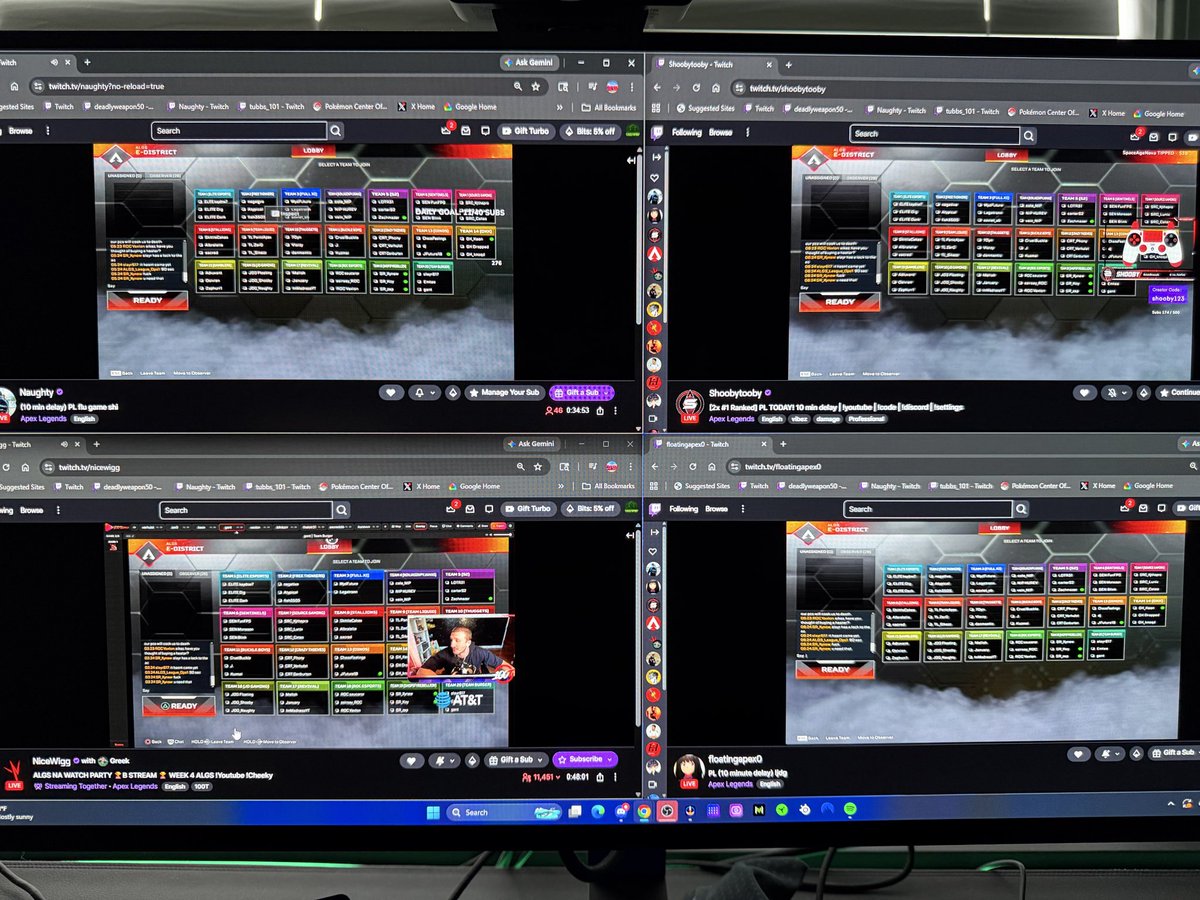This screenshot has width=1200, height=900.
Task: Open Gift a Sub dropdown on Naughty channel
Action: [x=582, y=393]
